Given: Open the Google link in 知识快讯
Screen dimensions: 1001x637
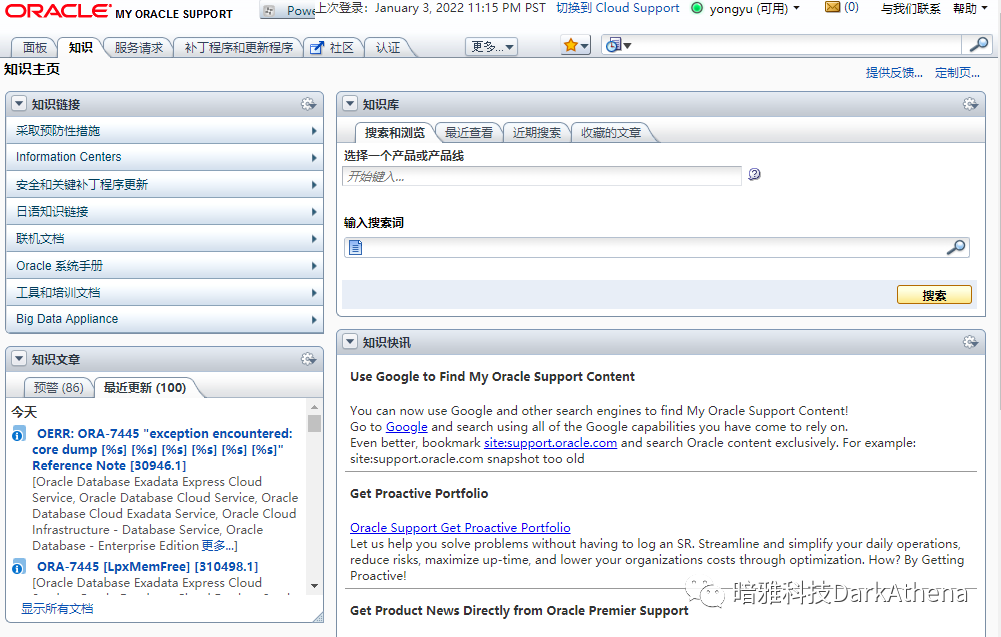Looking at the screenshot, I should [407, 427].
